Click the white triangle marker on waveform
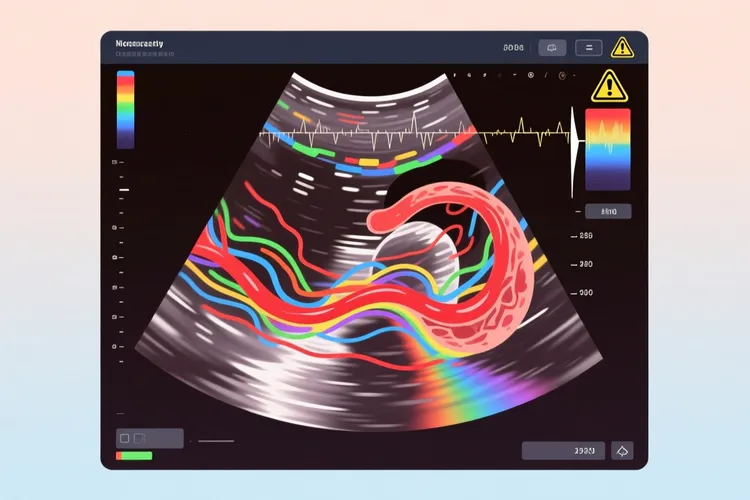Screen dimensions: 750x500 tap(574, 150)
